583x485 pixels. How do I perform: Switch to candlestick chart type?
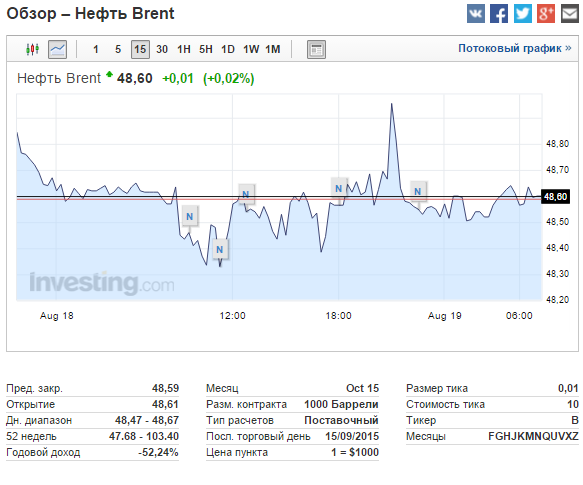(33, 49)
